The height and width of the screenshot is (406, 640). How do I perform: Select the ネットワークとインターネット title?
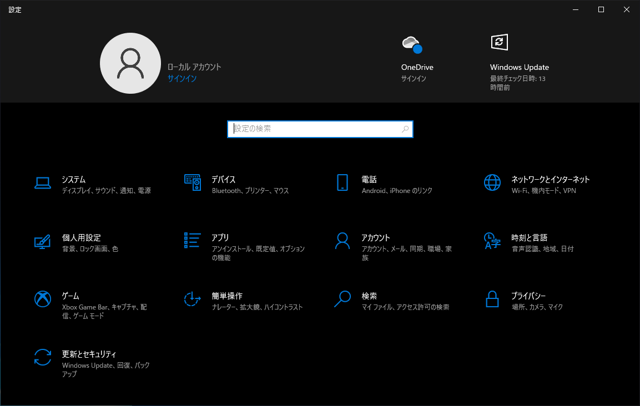(550, 180)
